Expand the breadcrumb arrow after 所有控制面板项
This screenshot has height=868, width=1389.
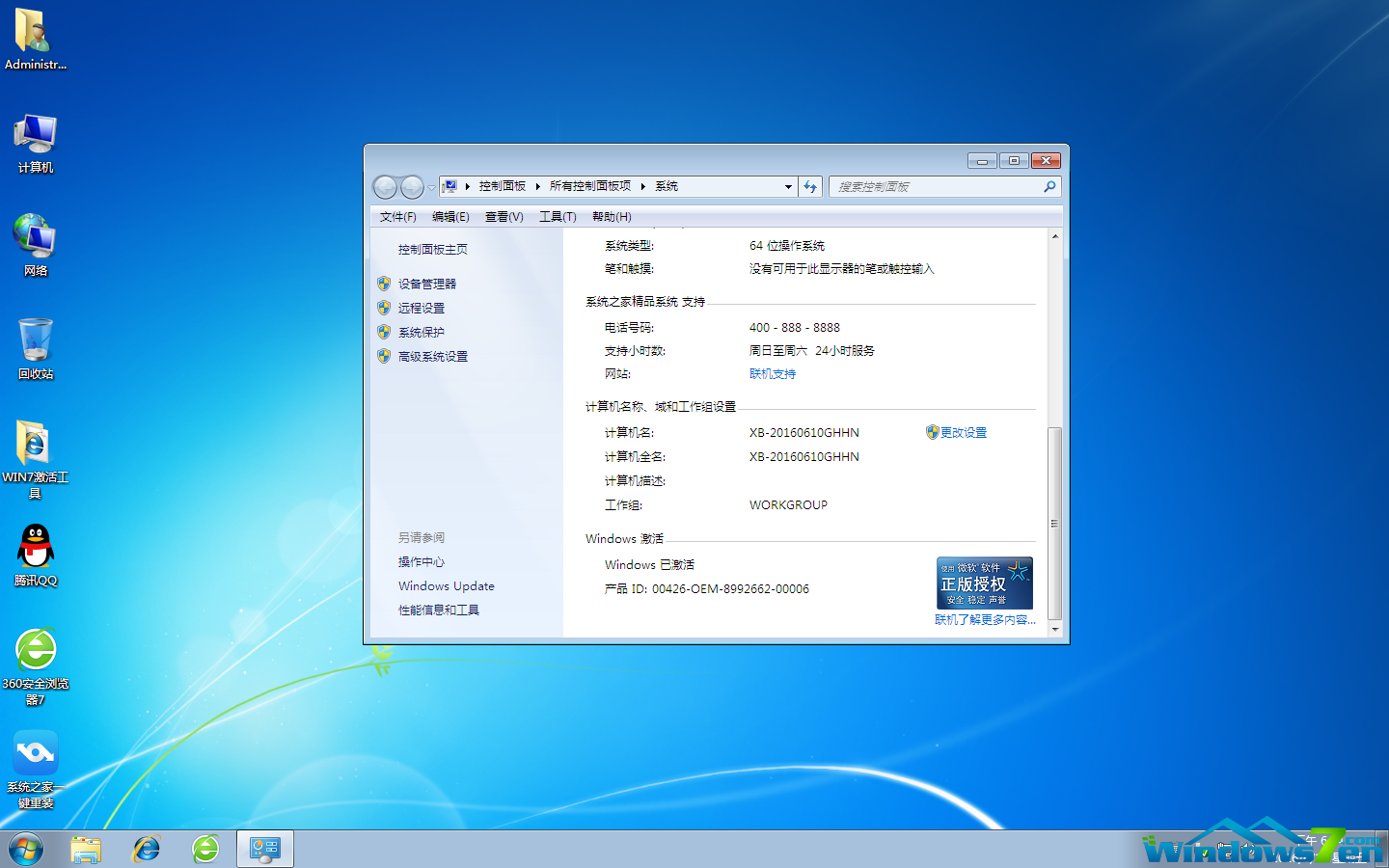click(x=641, y=186)
